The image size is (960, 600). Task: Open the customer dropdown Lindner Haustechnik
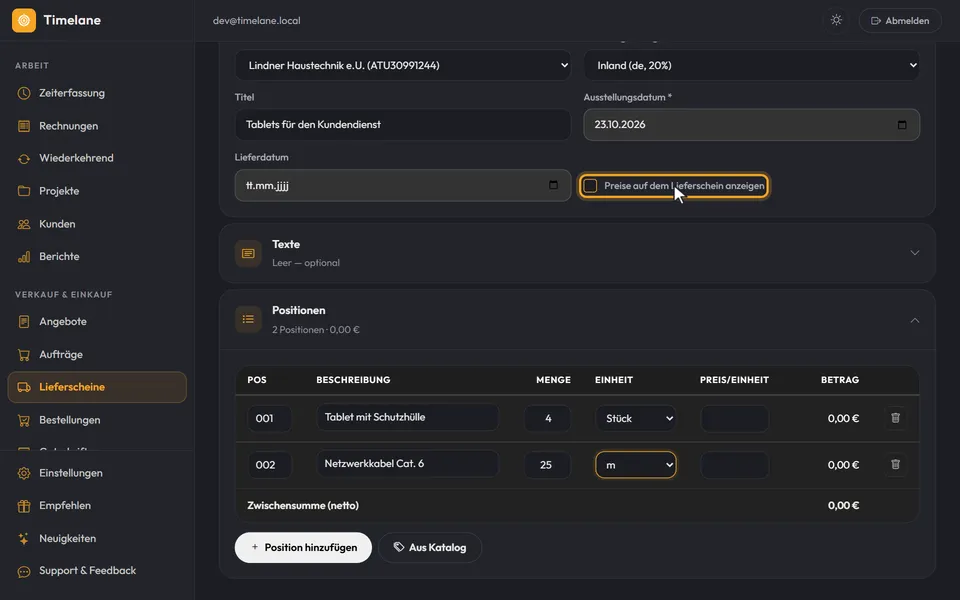point(403,65)
